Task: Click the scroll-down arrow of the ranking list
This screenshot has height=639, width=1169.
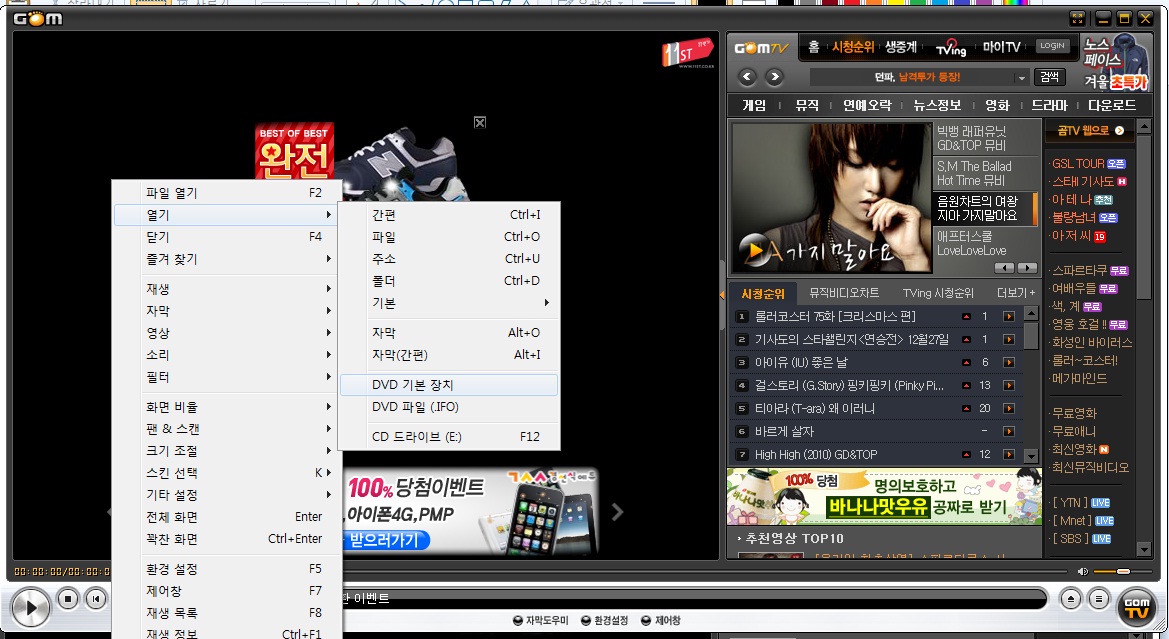Action: coord(1031,455)
